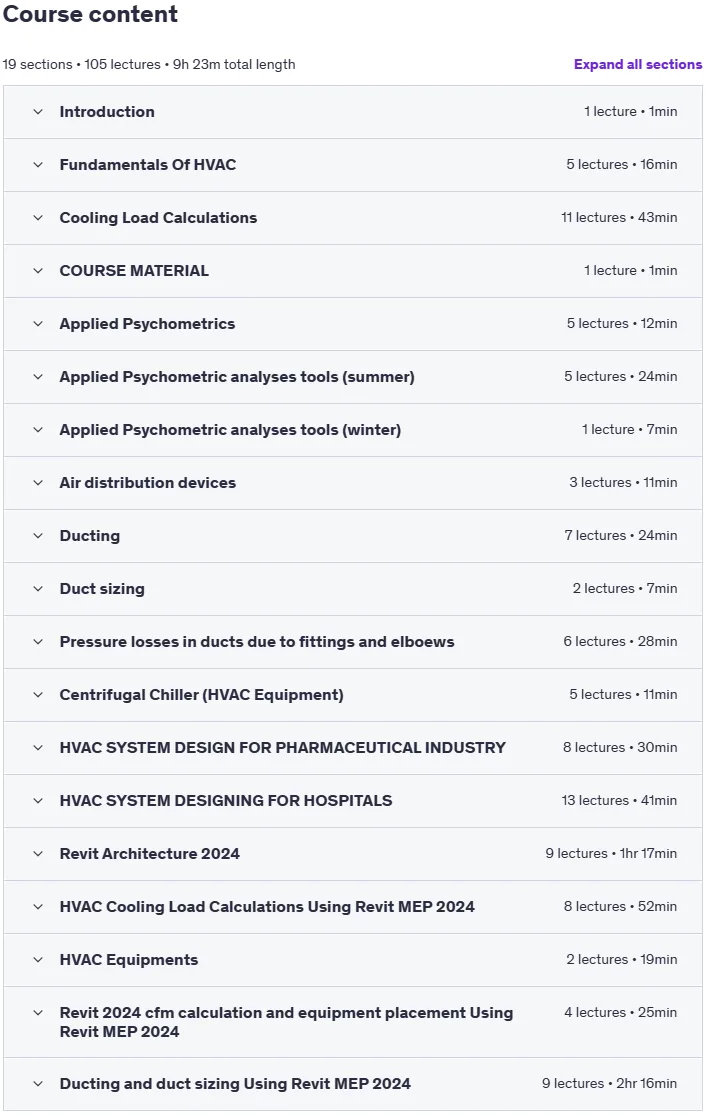Expand all sections of the course
707x1115 pixels.
click(x=637, y=64)
